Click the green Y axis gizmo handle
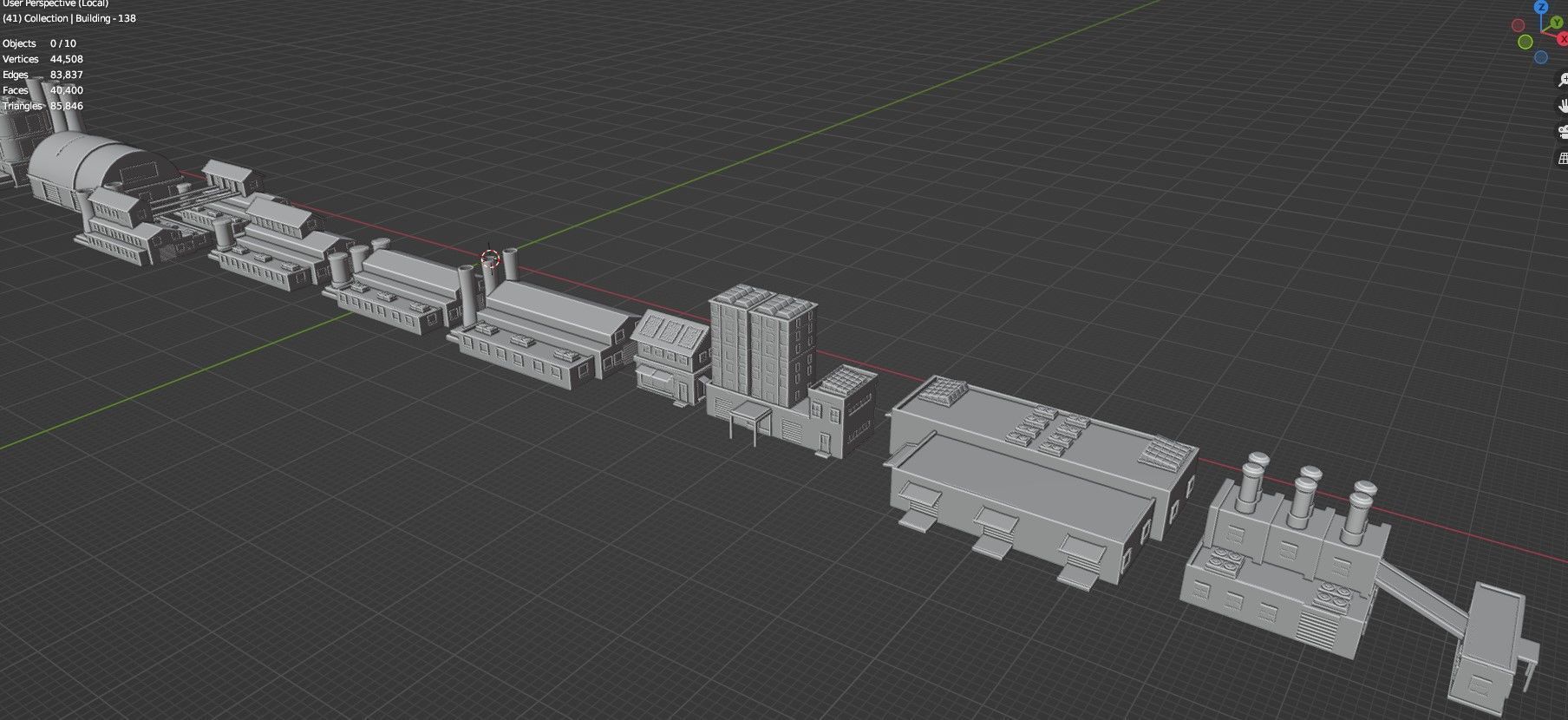This screenshot has height=720, width=1568. 1557,23
